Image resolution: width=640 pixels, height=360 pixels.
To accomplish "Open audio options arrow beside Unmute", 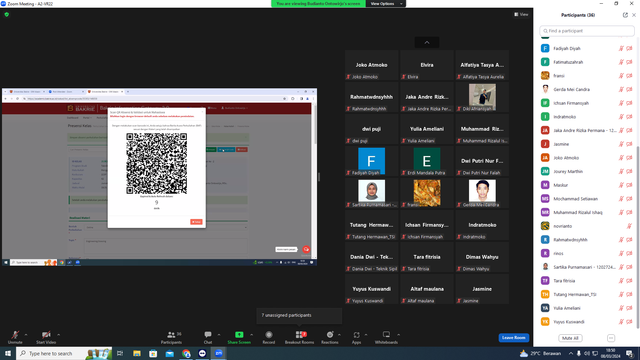I will (x=26, y=335).
